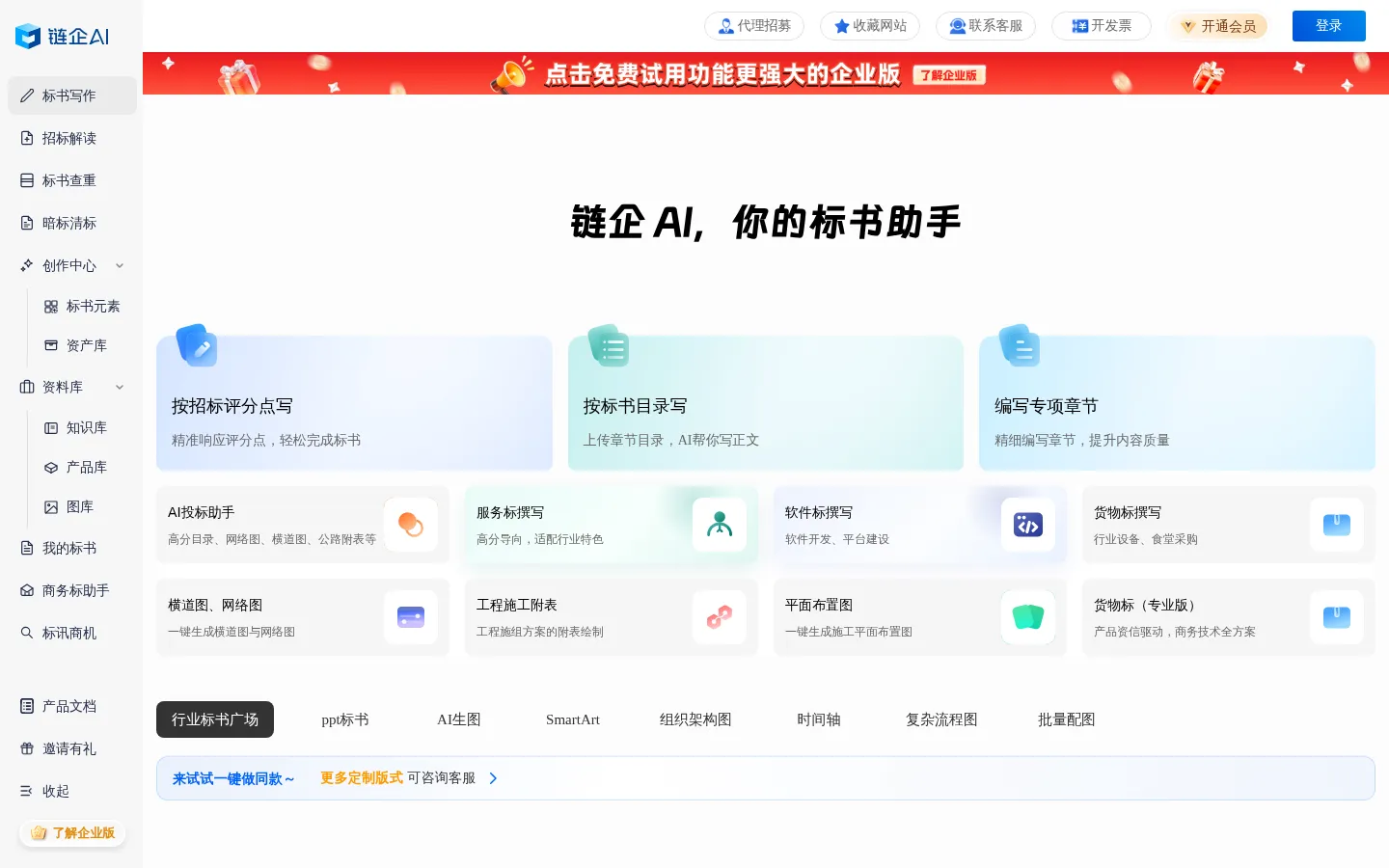1389x868 pixels.
Task: Open the 标书写作 pencil icon
Action: tap(27, 95)
